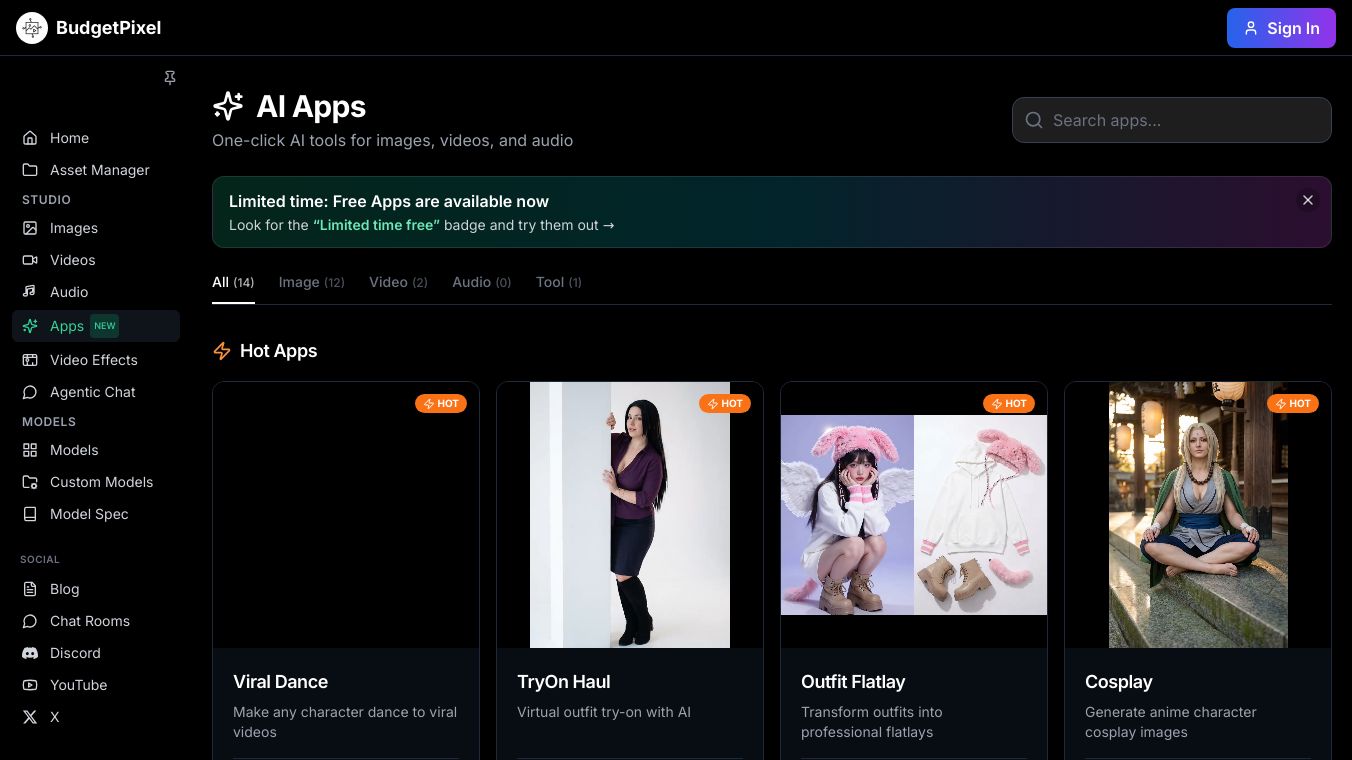Select the Tool apps tab

(558, 282)
